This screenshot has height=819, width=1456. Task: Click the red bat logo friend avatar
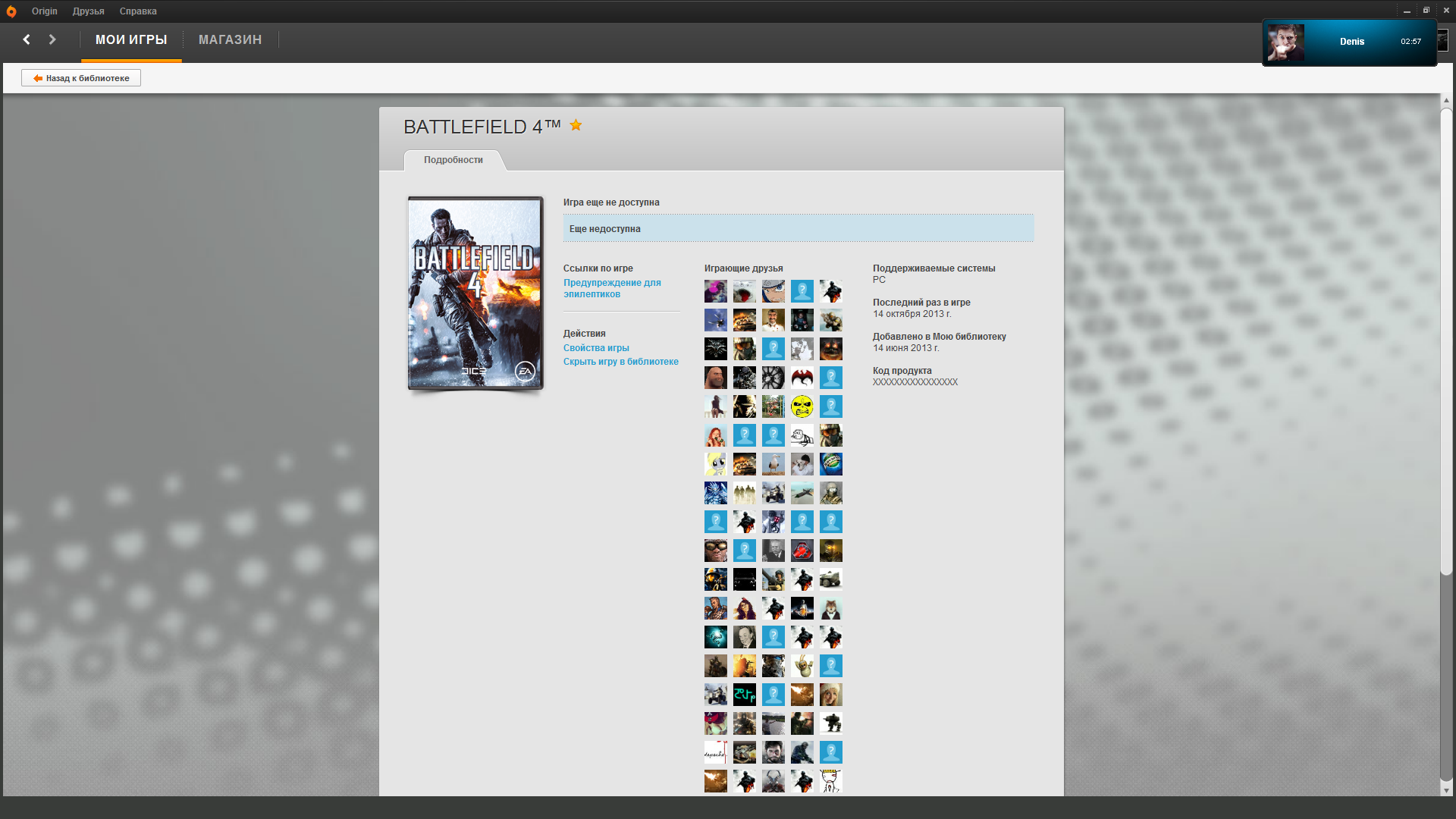pyautogui.click(x=802, y=378)
